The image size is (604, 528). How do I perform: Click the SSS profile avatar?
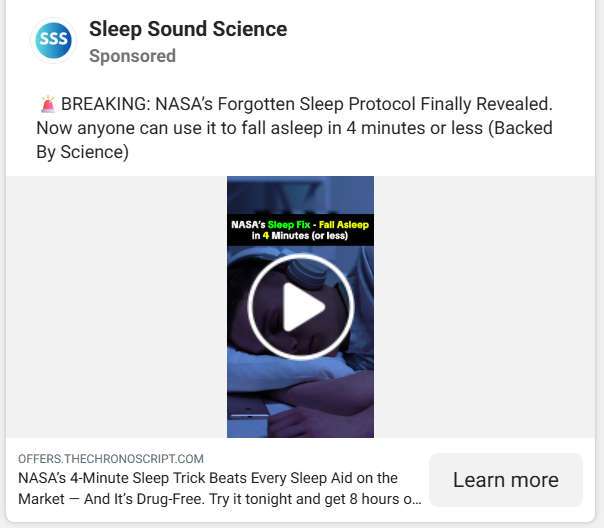point(53,41)
